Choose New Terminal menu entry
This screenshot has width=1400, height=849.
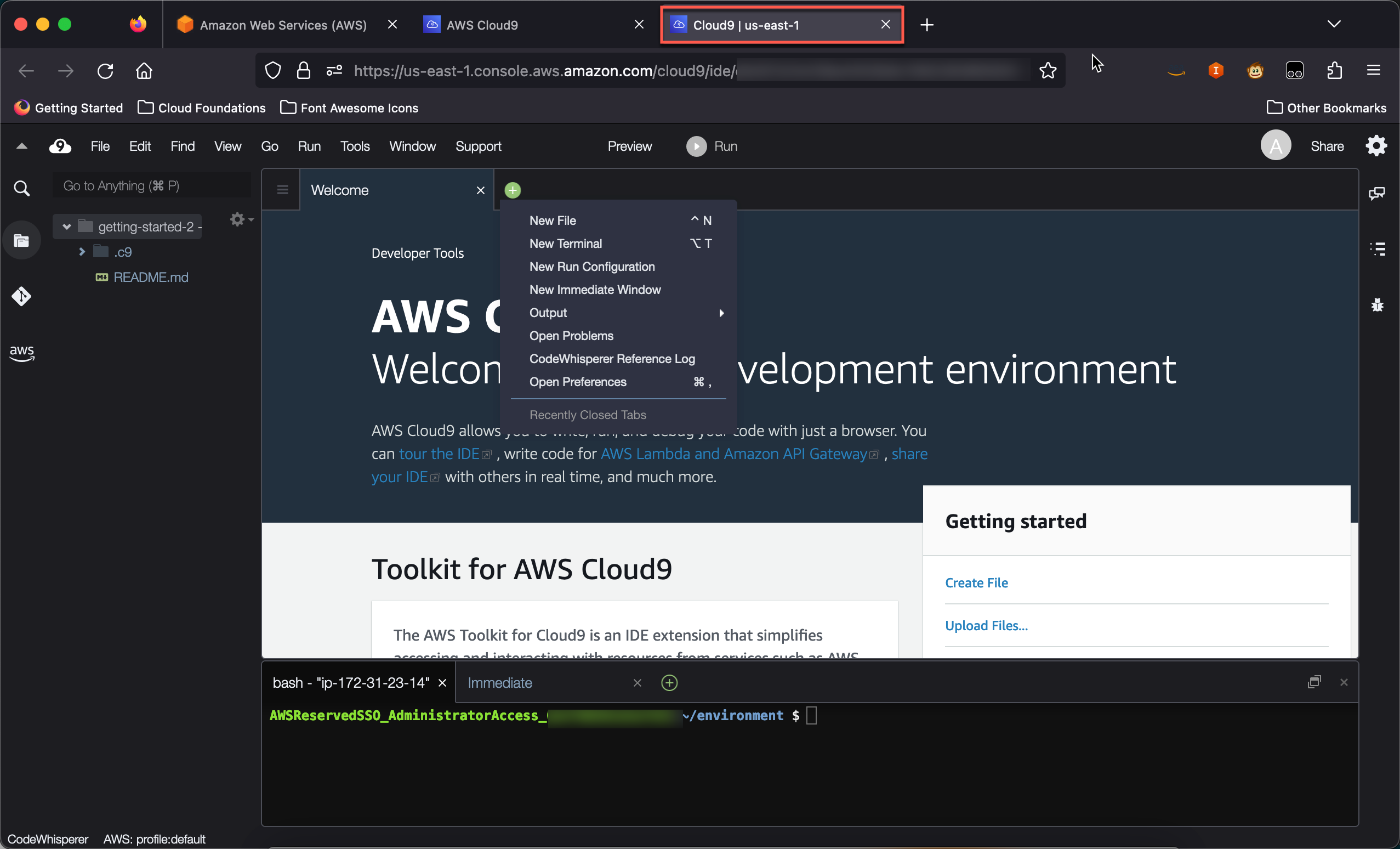(619, 244)
